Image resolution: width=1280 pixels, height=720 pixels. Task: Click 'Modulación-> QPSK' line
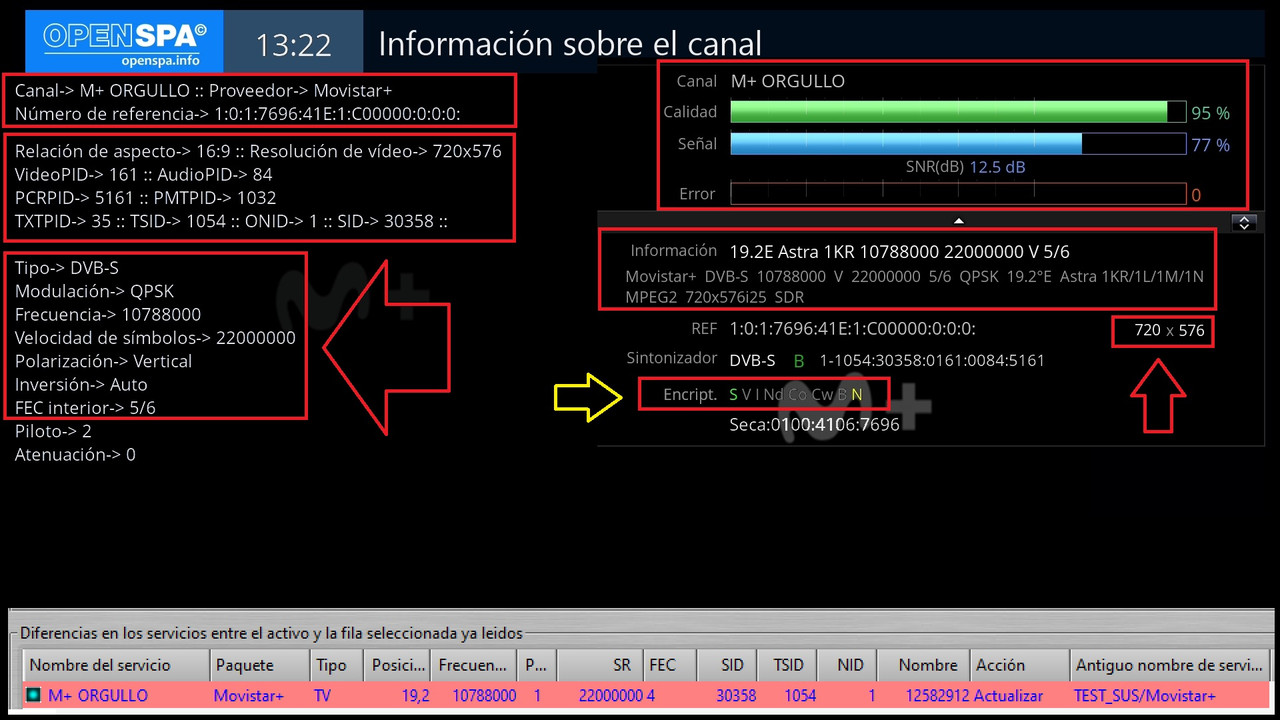pyautogui.click(x=94, y=291)
